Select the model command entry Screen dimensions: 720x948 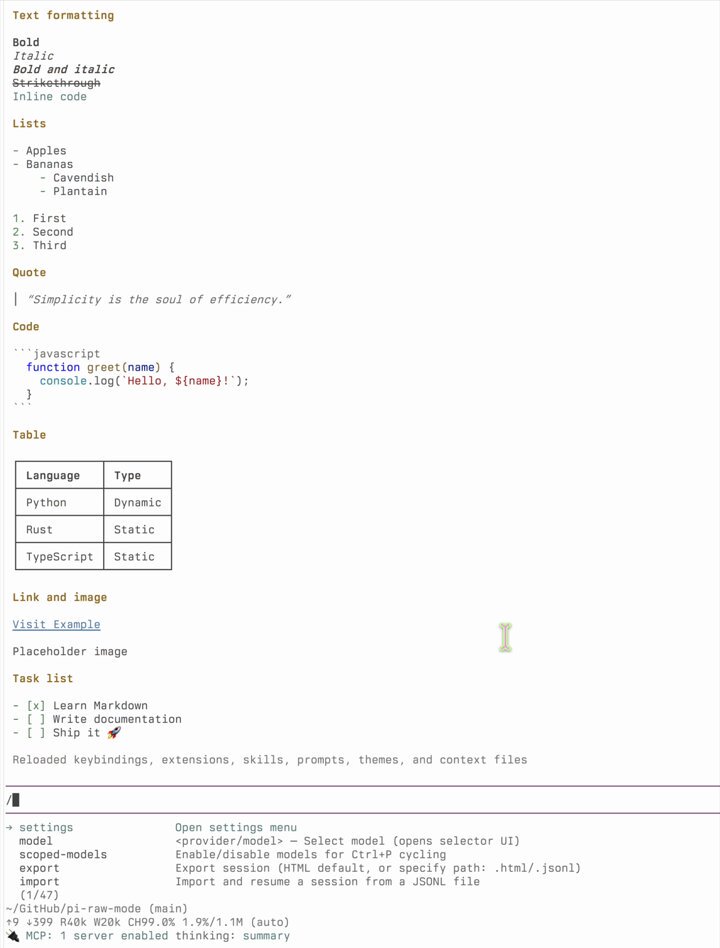(x=36, y=841)
